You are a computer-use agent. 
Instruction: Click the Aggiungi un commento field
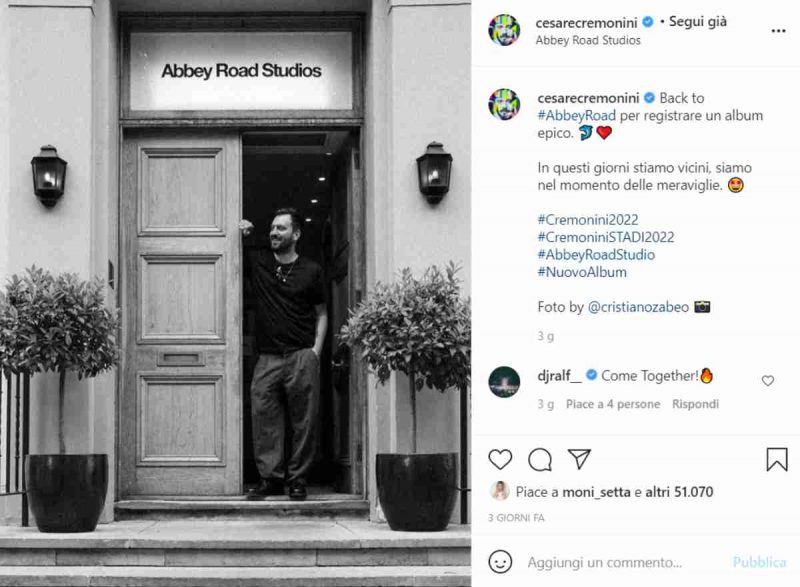pos(605,563)
